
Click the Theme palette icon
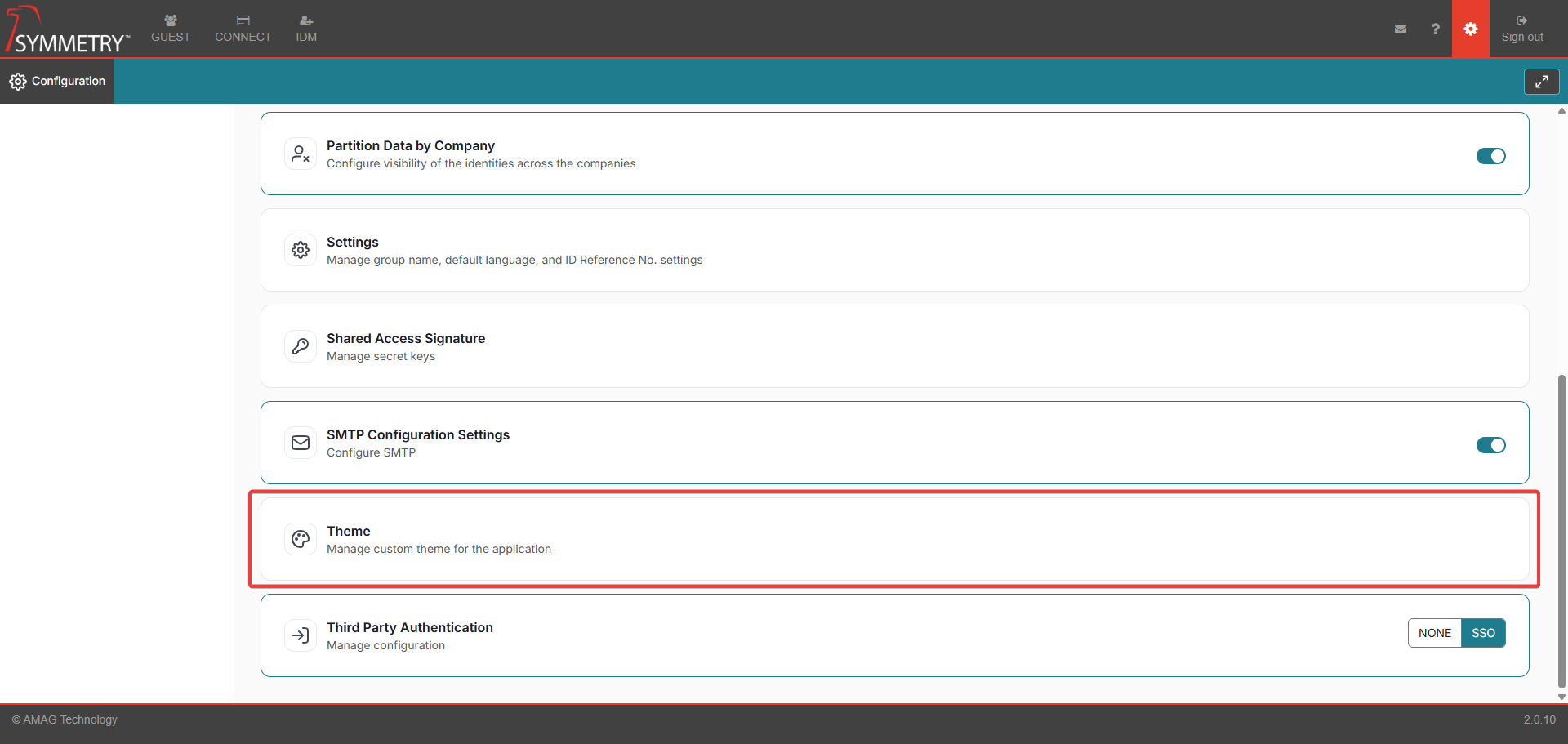301,539
